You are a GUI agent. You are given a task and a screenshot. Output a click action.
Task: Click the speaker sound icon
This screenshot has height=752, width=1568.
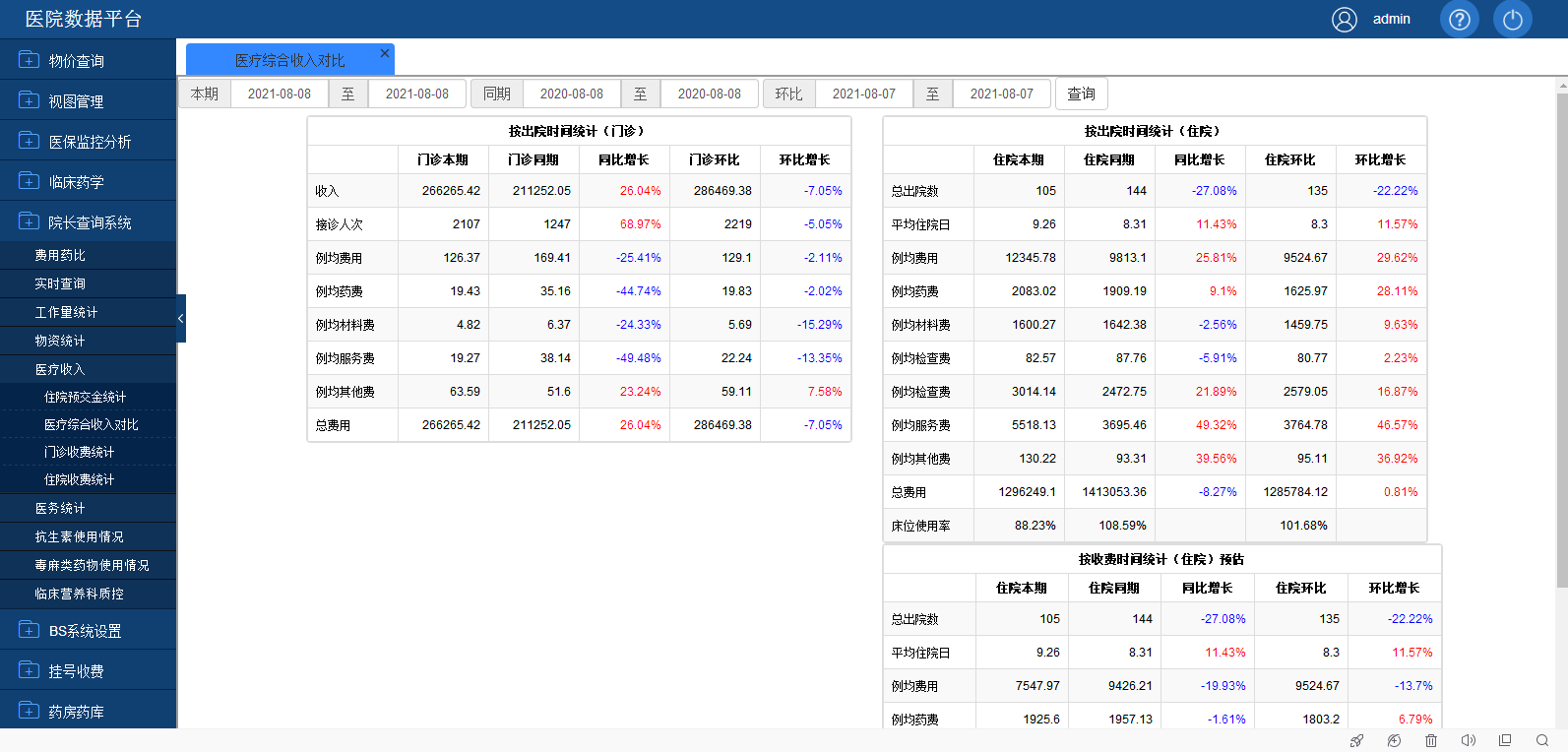pos(1468,740)
